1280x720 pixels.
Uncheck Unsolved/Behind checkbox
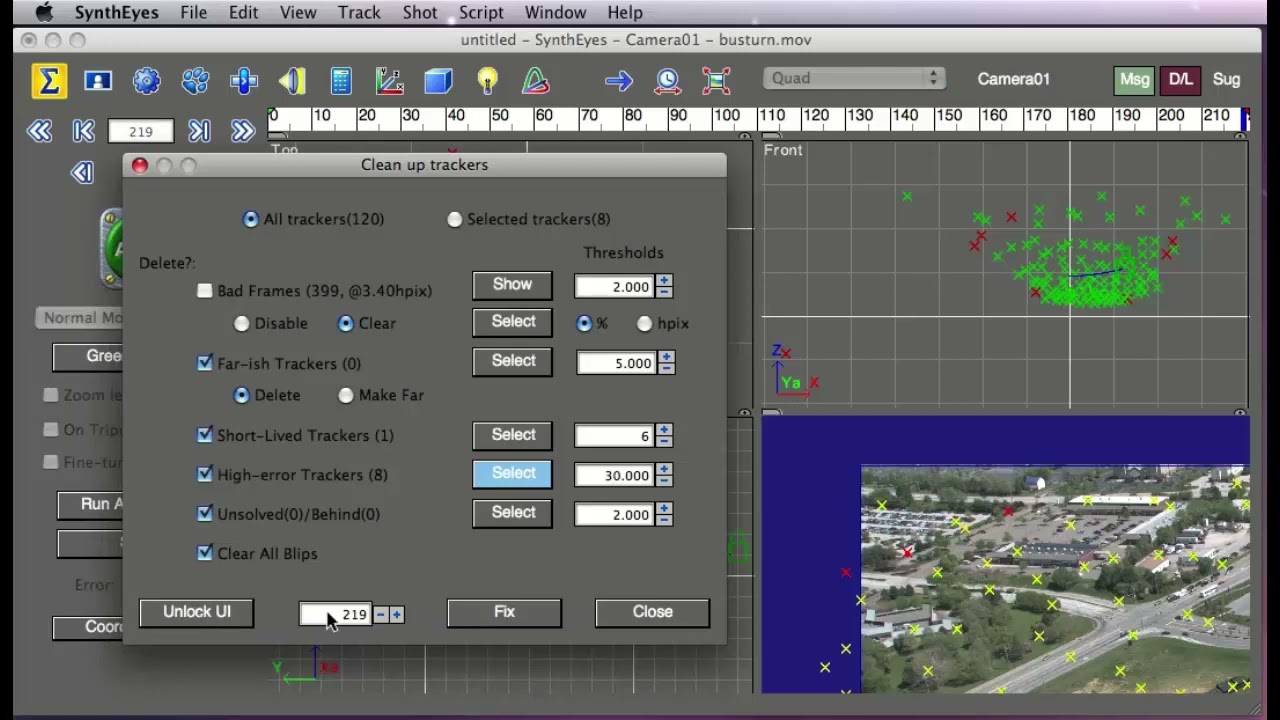(x=205, y=514)
